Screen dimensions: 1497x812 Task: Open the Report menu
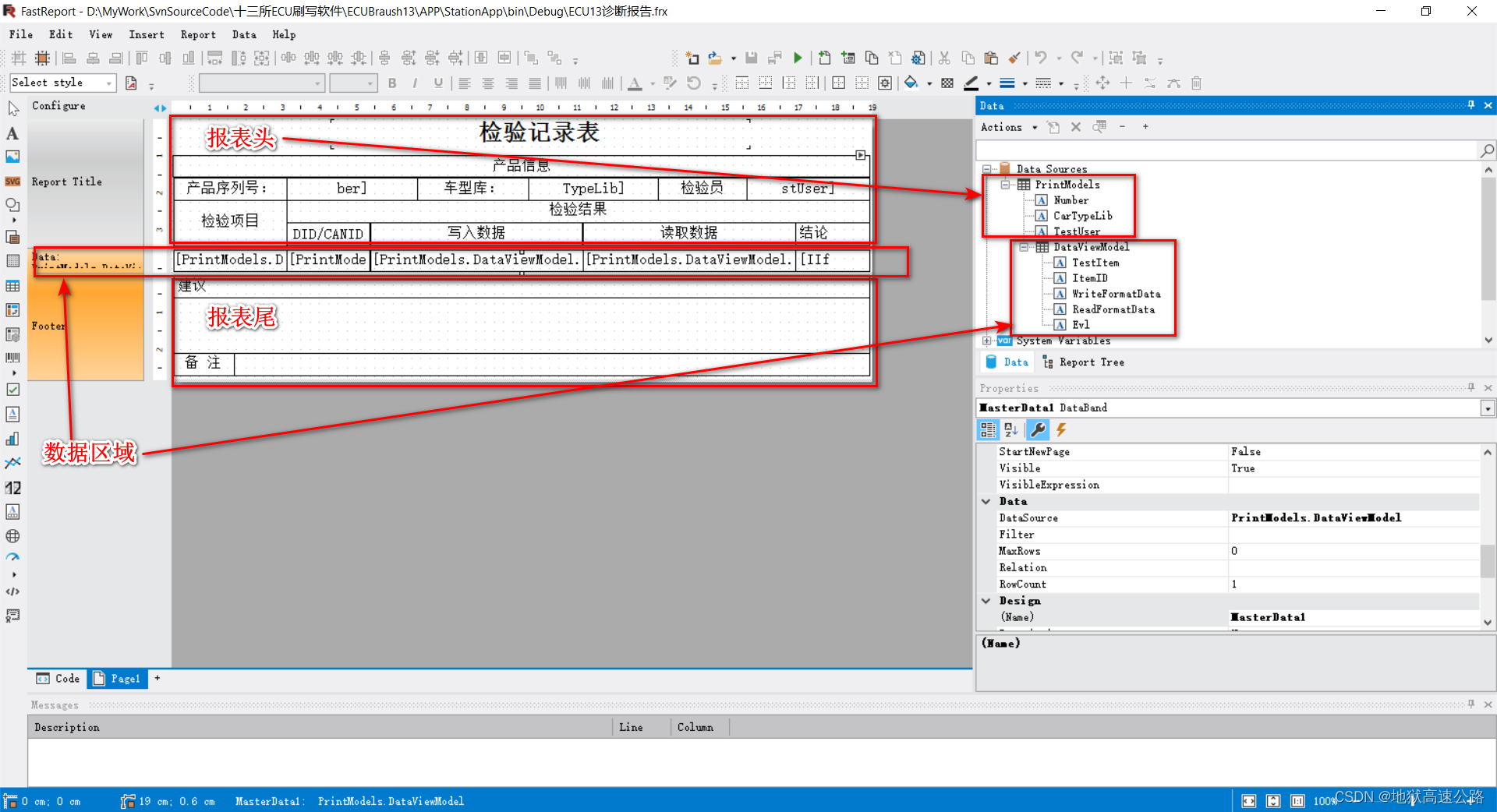[x=198, y=34]
